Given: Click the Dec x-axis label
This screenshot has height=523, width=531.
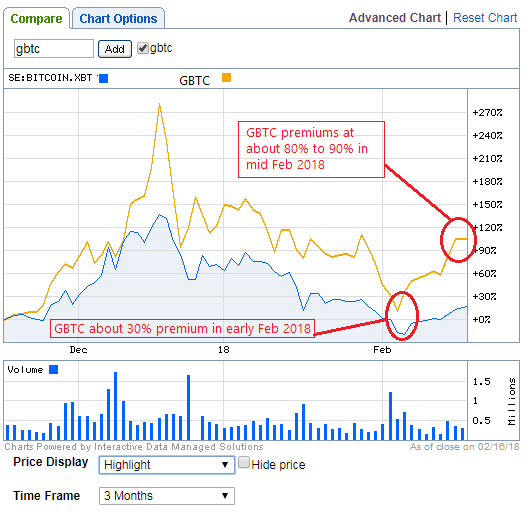Looking at the screenshot, I should coord(78,350).
